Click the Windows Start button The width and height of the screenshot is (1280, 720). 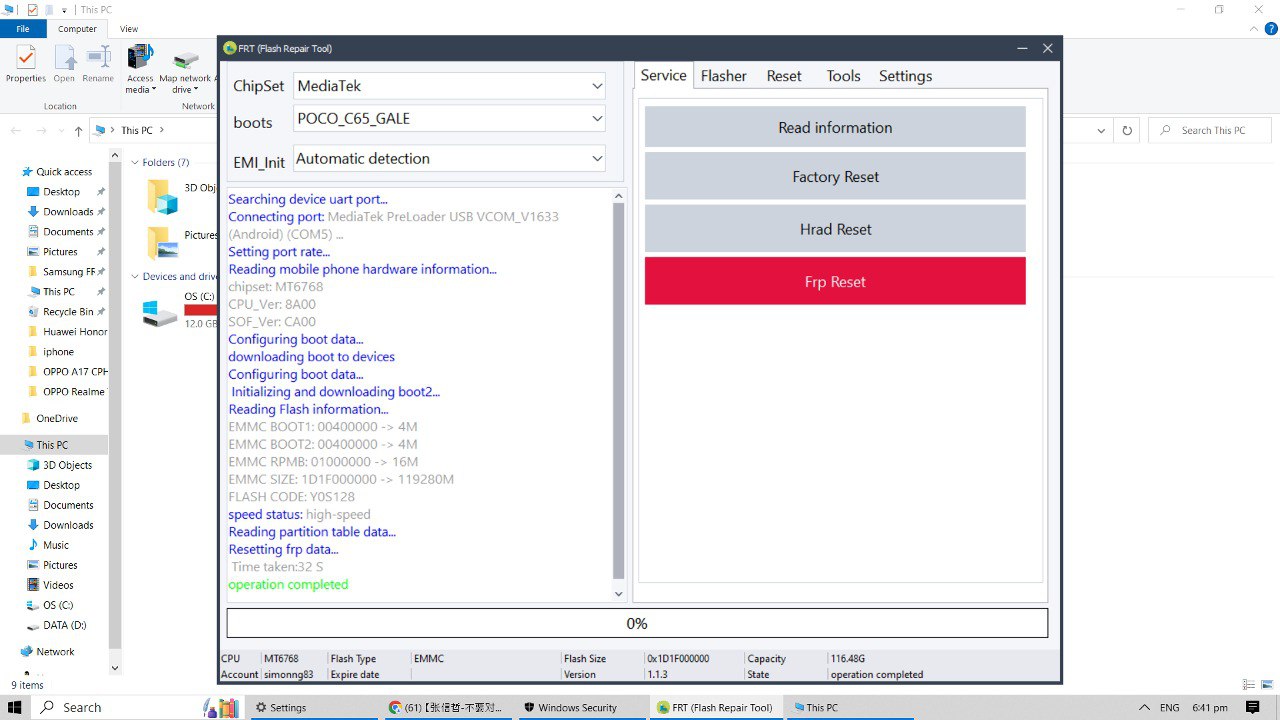[x=15, y=707]
